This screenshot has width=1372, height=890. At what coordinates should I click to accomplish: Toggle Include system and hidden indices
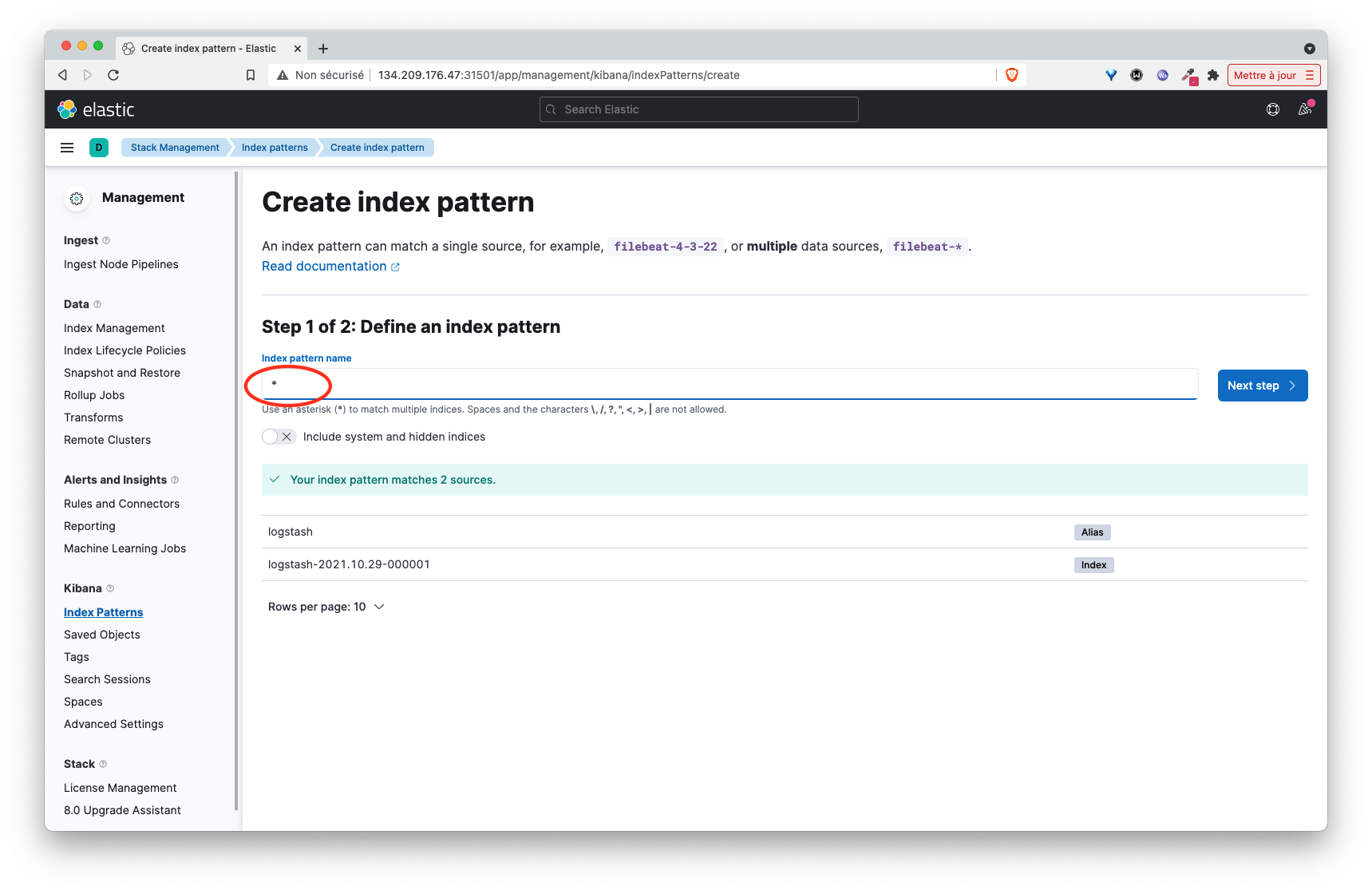pos(279,437)
